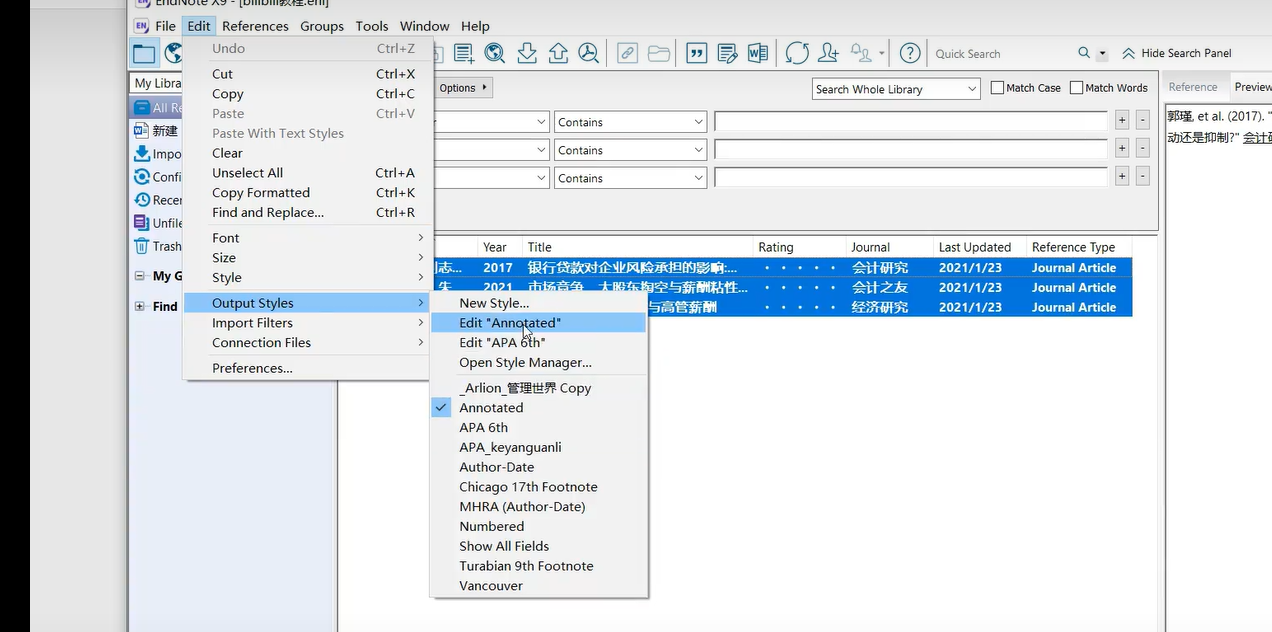Screen dimensions: 1272x632
Task: Set rating on the 会计之友 row
Action: click(799, 288)
